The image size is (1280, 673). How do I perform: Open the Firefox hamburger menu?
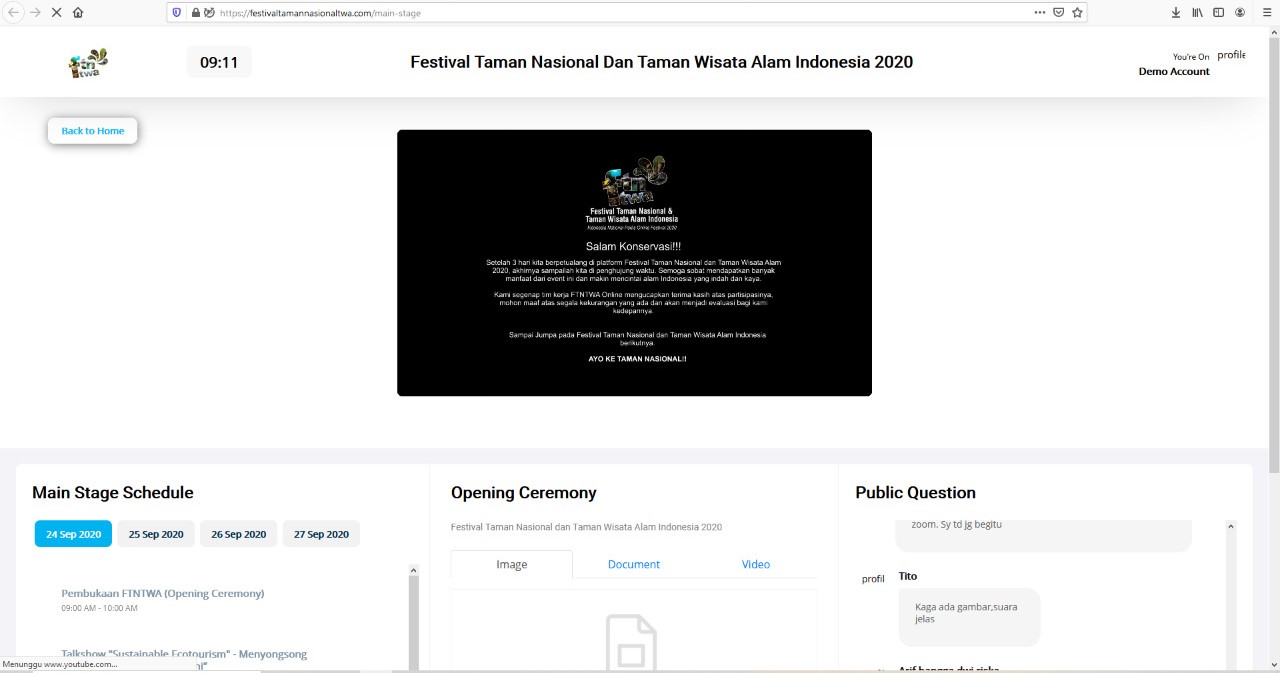pos(1267,13)
